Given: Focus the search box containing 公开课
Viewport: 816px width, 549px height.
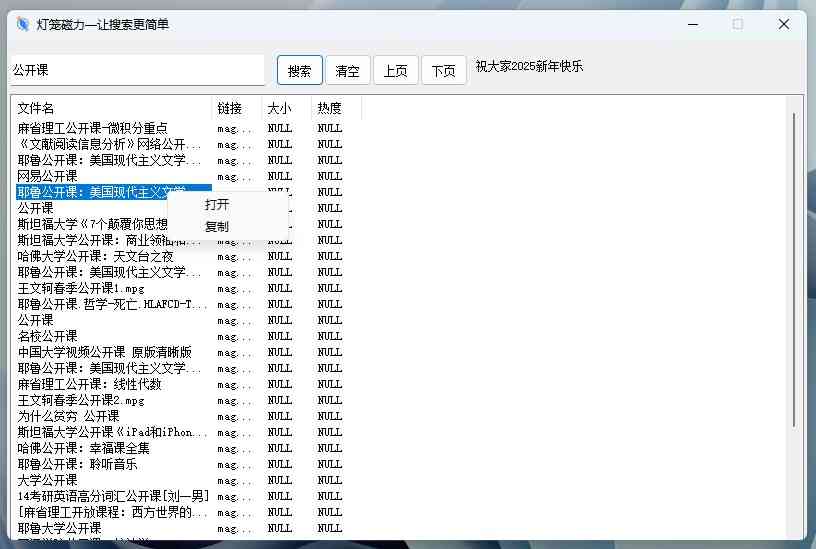Looking at the screenshot, I should point(137,70).
